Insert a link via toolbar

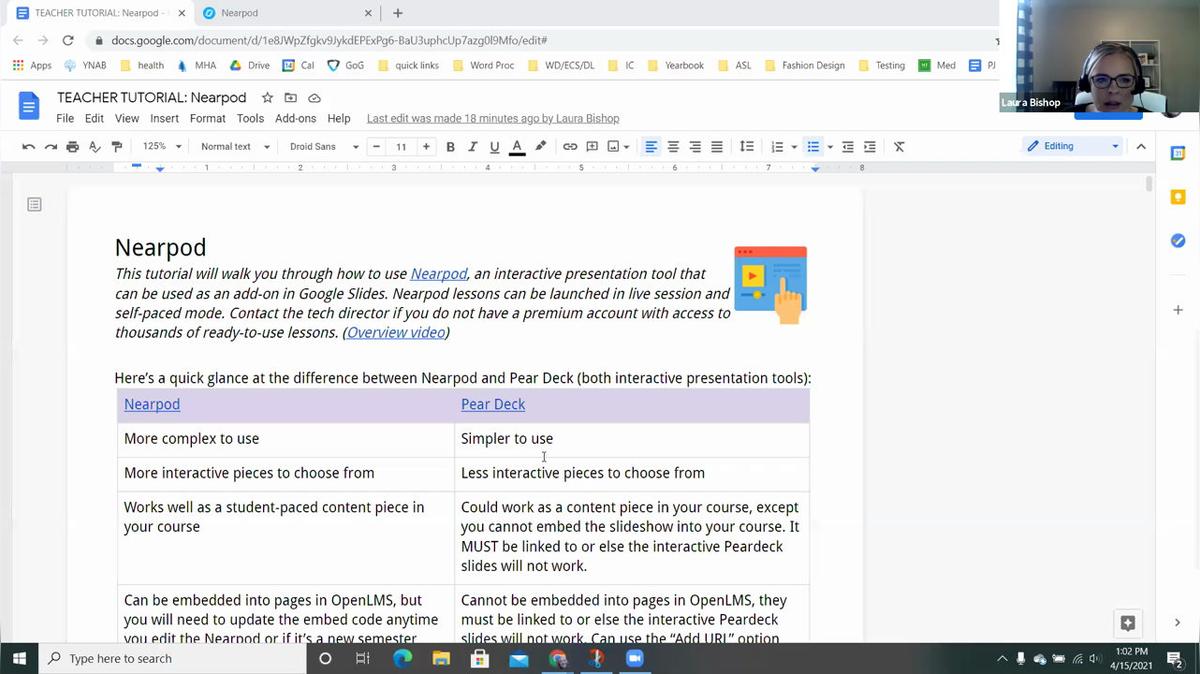coord(570,147)
